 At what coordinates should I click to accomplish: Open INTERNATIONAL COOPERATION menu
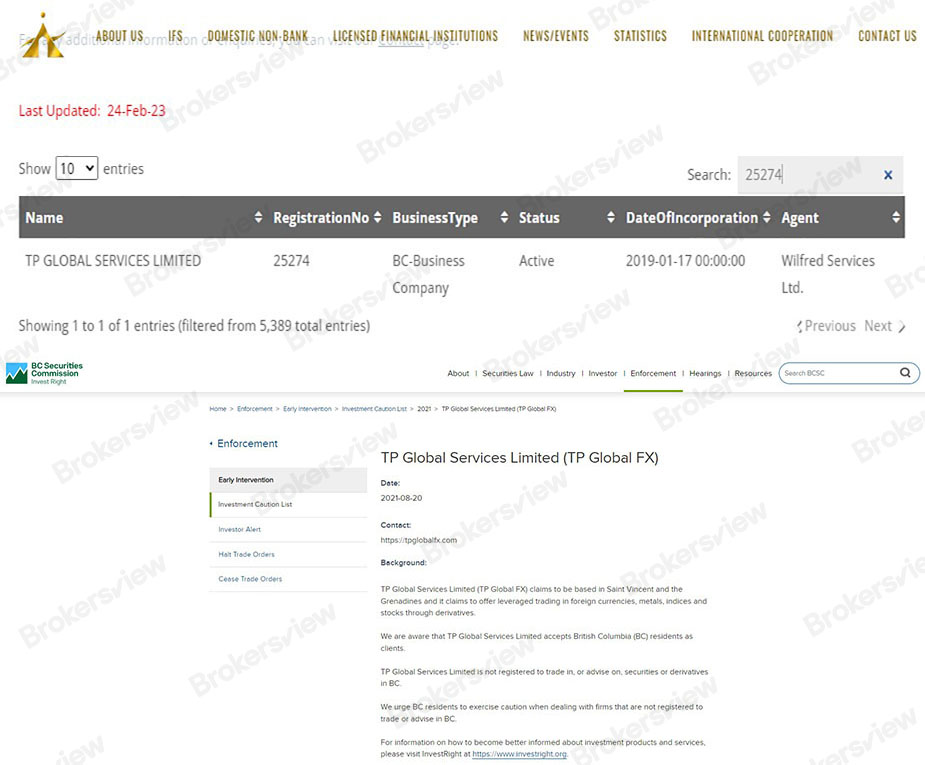pyautogui.click(x=762, y=36)
